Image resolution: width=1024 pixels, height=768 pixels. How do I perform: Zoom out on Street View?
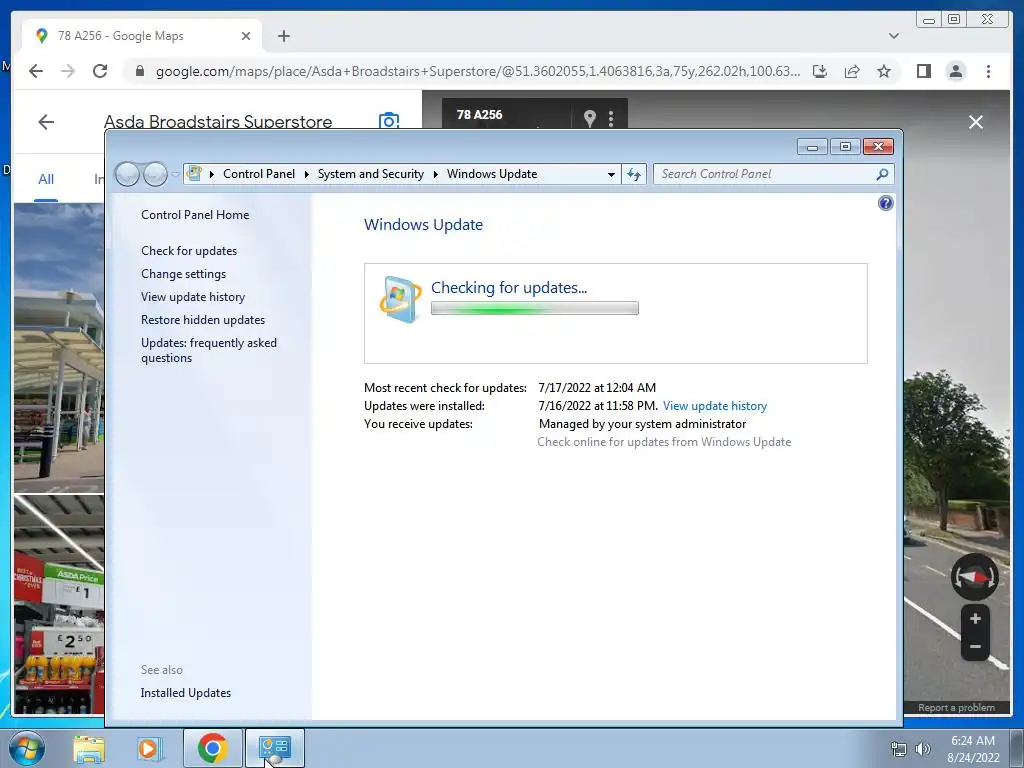(x=975, y=647)
